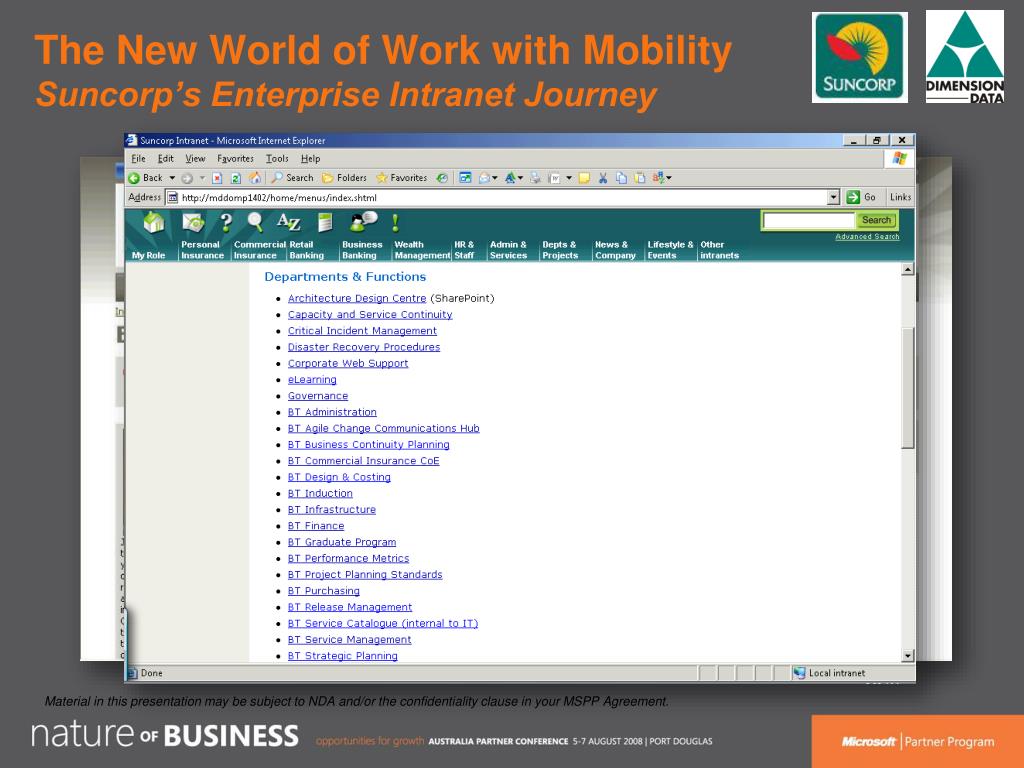
Task: Open the BT Graduate Program link
Action: click(342, 542)
